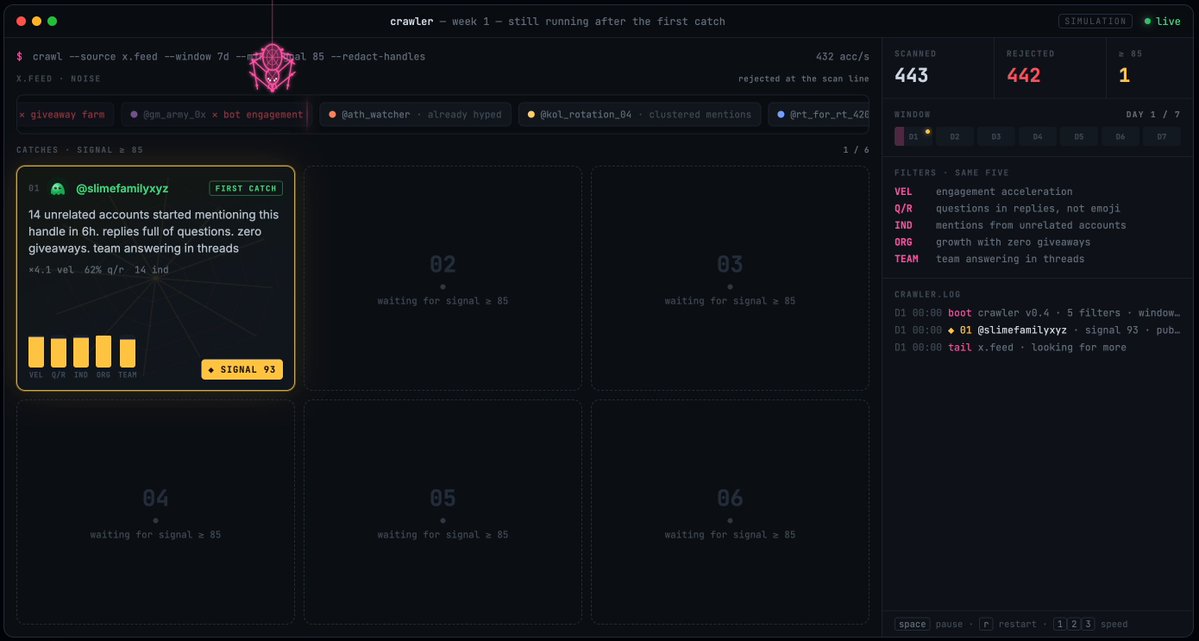1199x641 pixels.
Task: Jump to day D1 in the window timeline
Action: [913, 136]
